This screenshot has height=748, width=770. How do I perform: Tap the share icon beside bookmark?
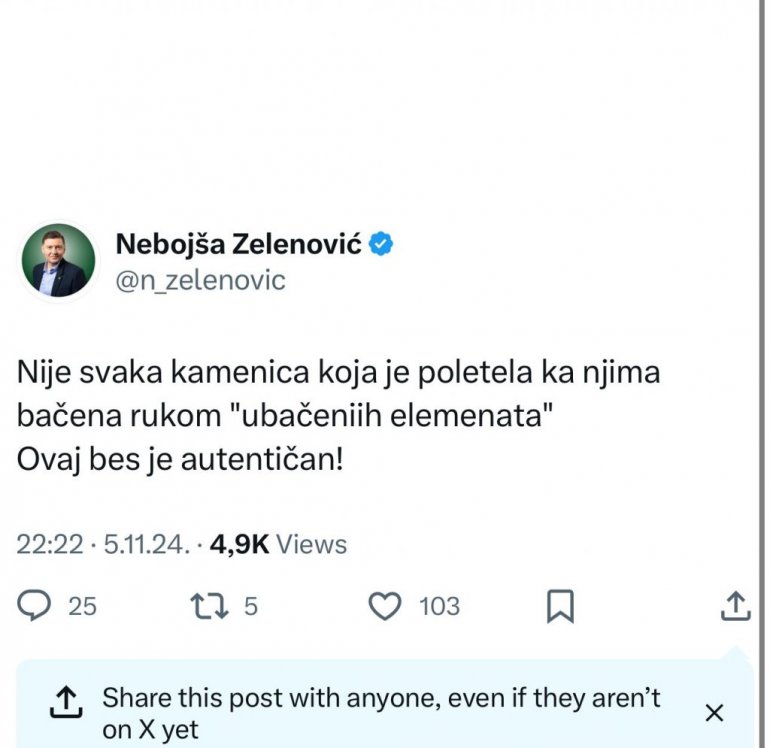(735, 605)
